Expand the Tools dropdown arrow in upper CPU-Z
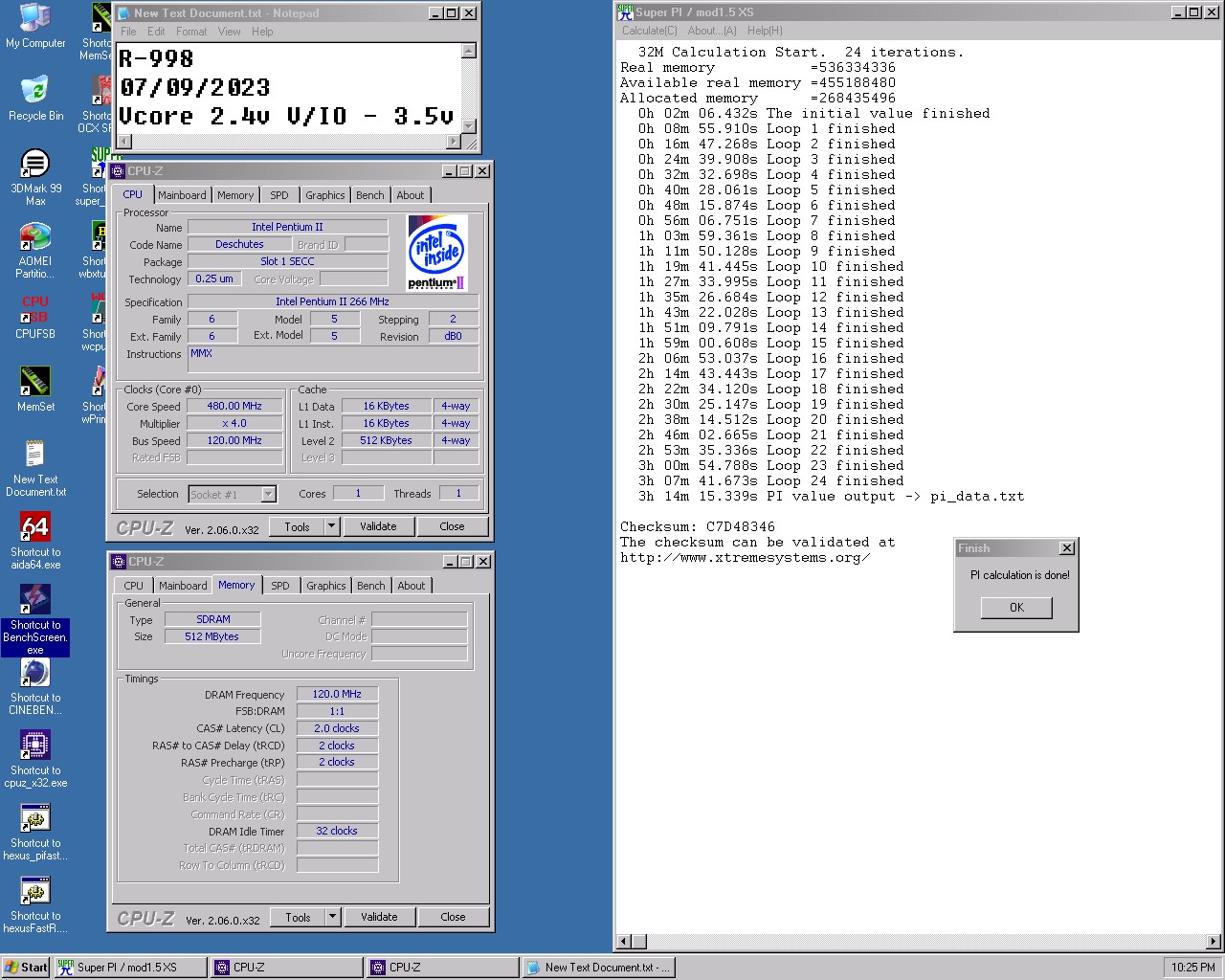The image size is (1225, 980). click(331, 526)
